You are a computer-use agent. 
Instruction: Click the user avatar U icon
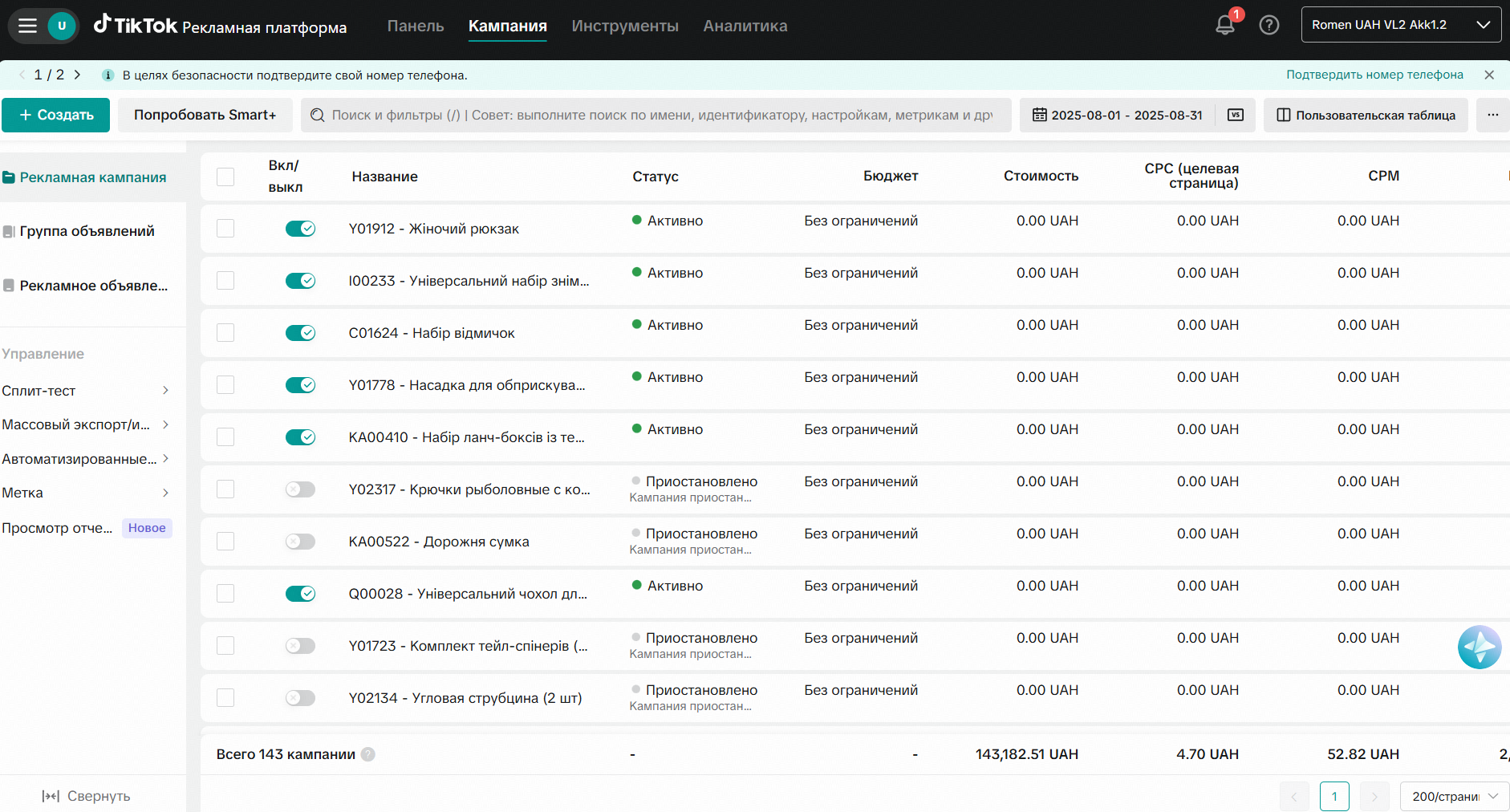pyautogui.click(x=62, y=26)
